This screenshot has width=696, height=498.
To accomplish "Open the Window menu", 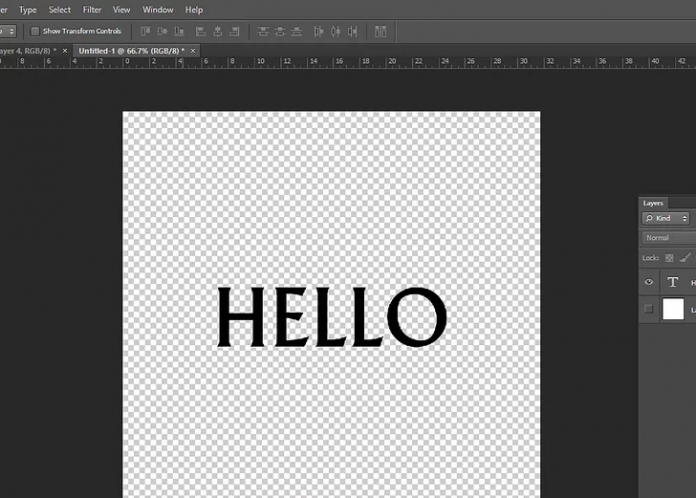I will (x=157, y=9).
